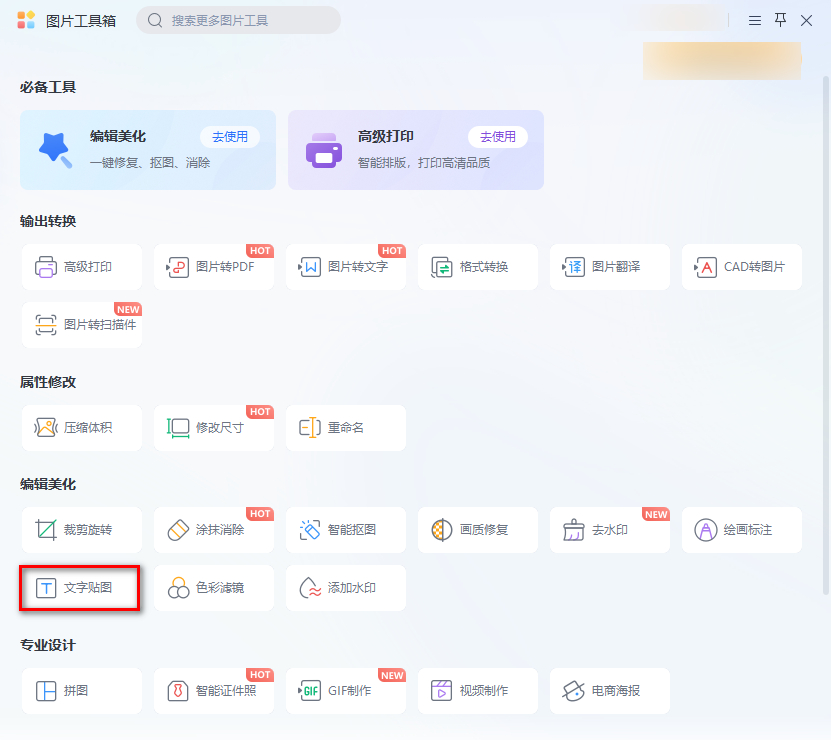Click 去使用 next to 编辑美化
This screenshot has height=740, width=831.
point(230,136)
